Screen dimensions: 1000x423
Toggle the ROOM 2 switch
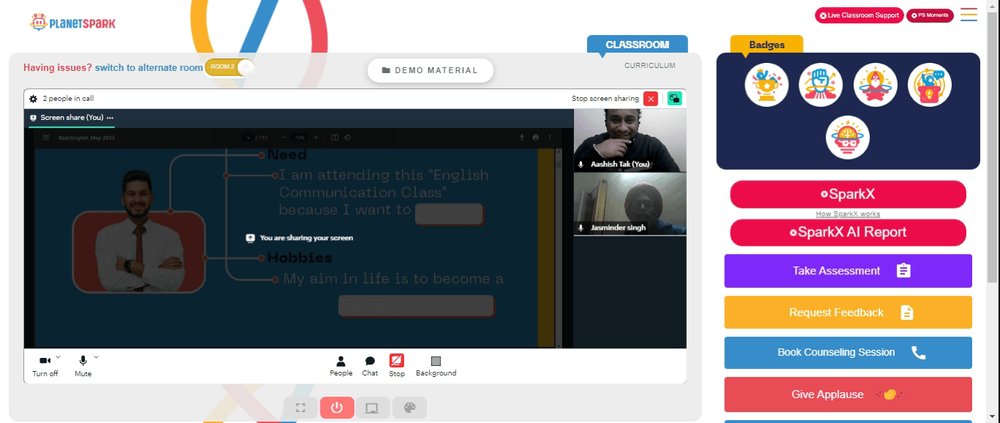[230, 67]
